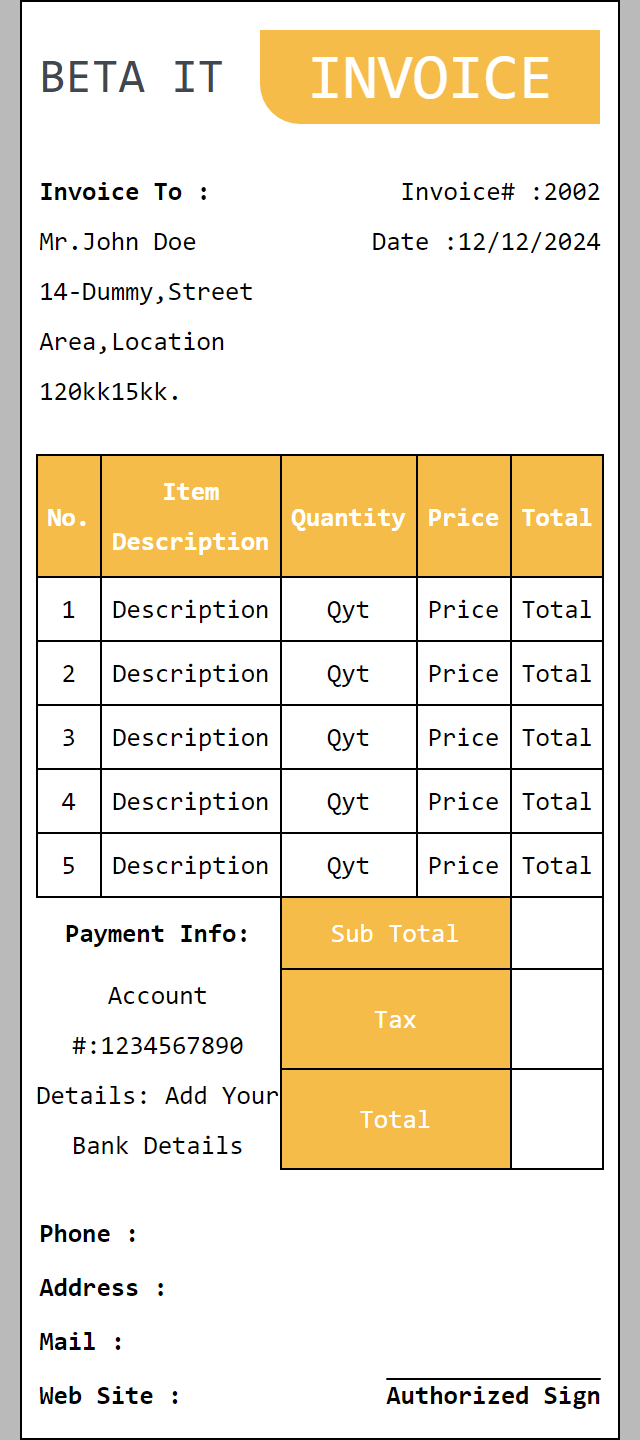This screenshot has height=1440, width=640.
Task: Select the Description cell in row 3
Action: (x=190, y=738)
